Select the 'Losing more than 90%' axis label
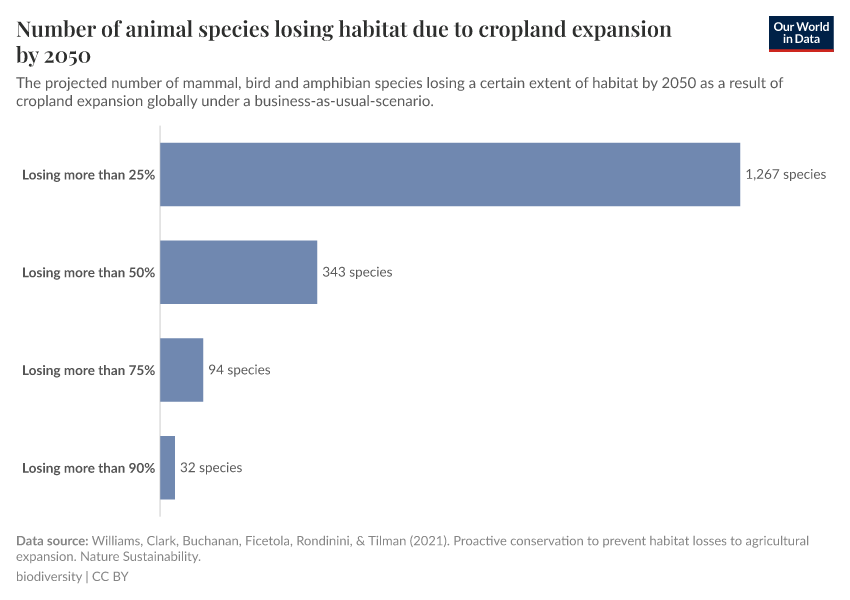 [x=88, y=468]
